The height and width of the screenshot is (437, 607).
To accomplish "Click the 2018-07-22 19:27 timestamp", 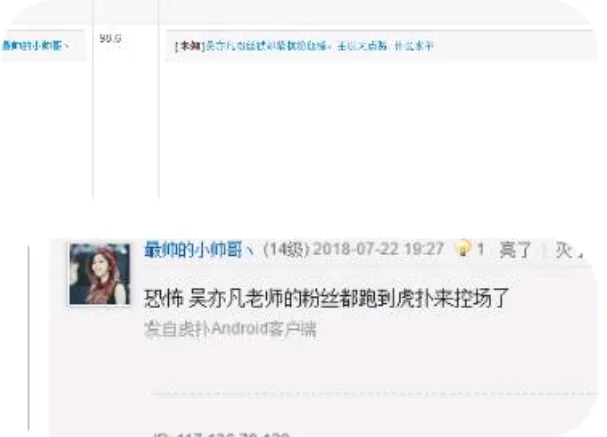I will [378, 249].
